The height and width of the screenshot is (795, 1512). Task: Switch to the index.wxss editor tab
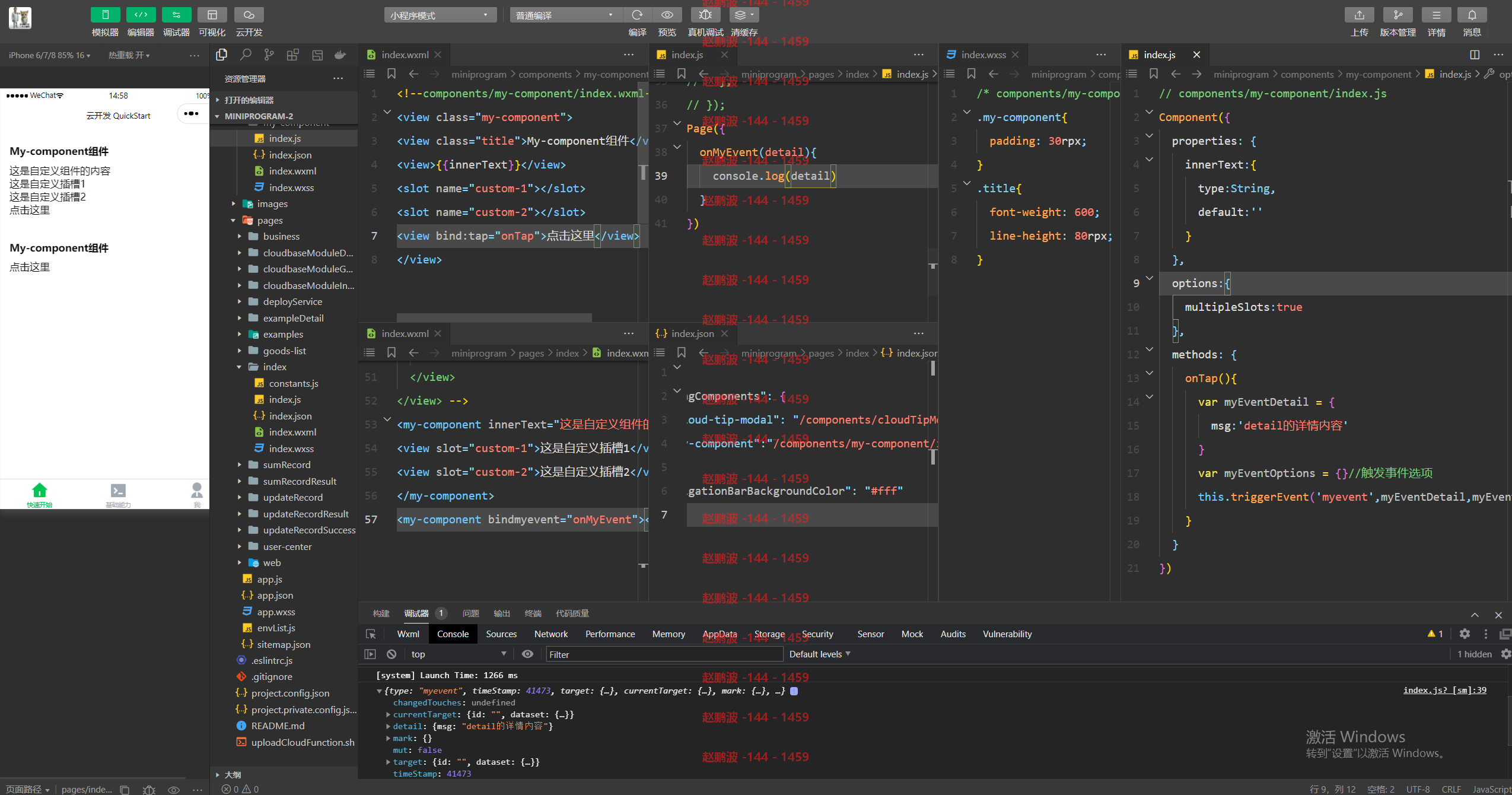983,55
